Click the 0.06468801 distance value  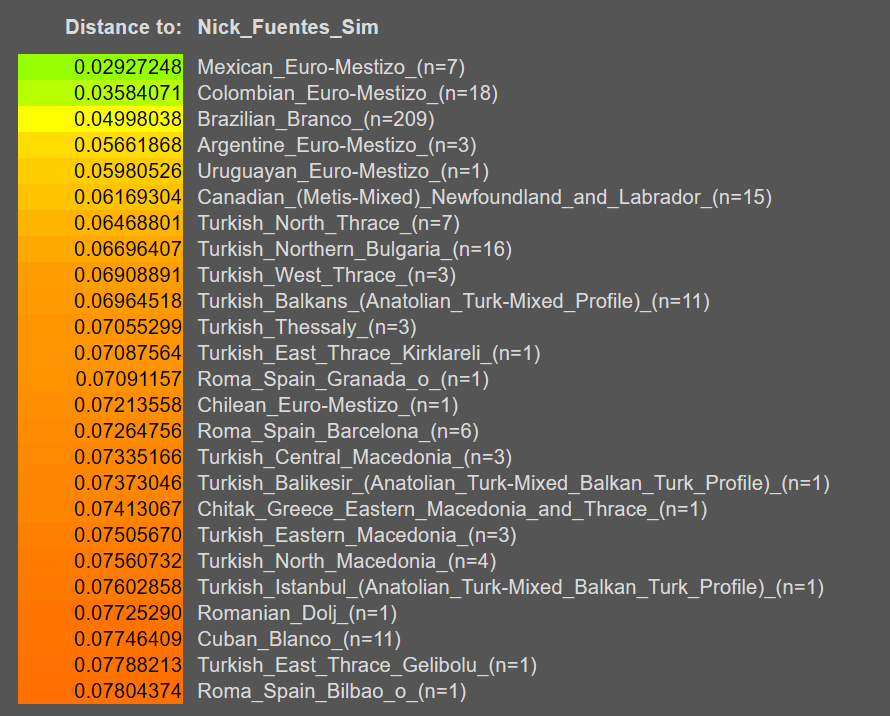click(100, 223)
